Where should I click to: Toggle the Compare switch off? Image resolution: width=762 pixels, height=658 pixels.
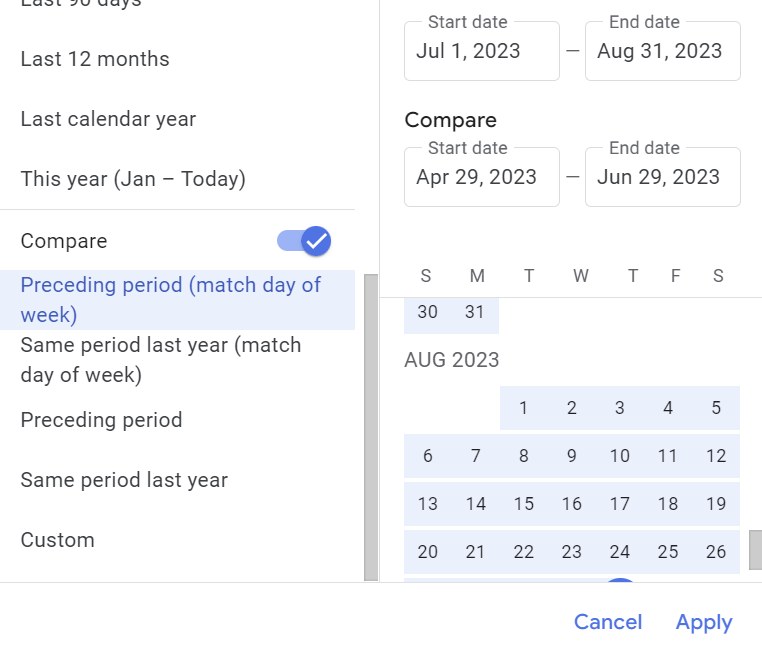tap(304, 241)
